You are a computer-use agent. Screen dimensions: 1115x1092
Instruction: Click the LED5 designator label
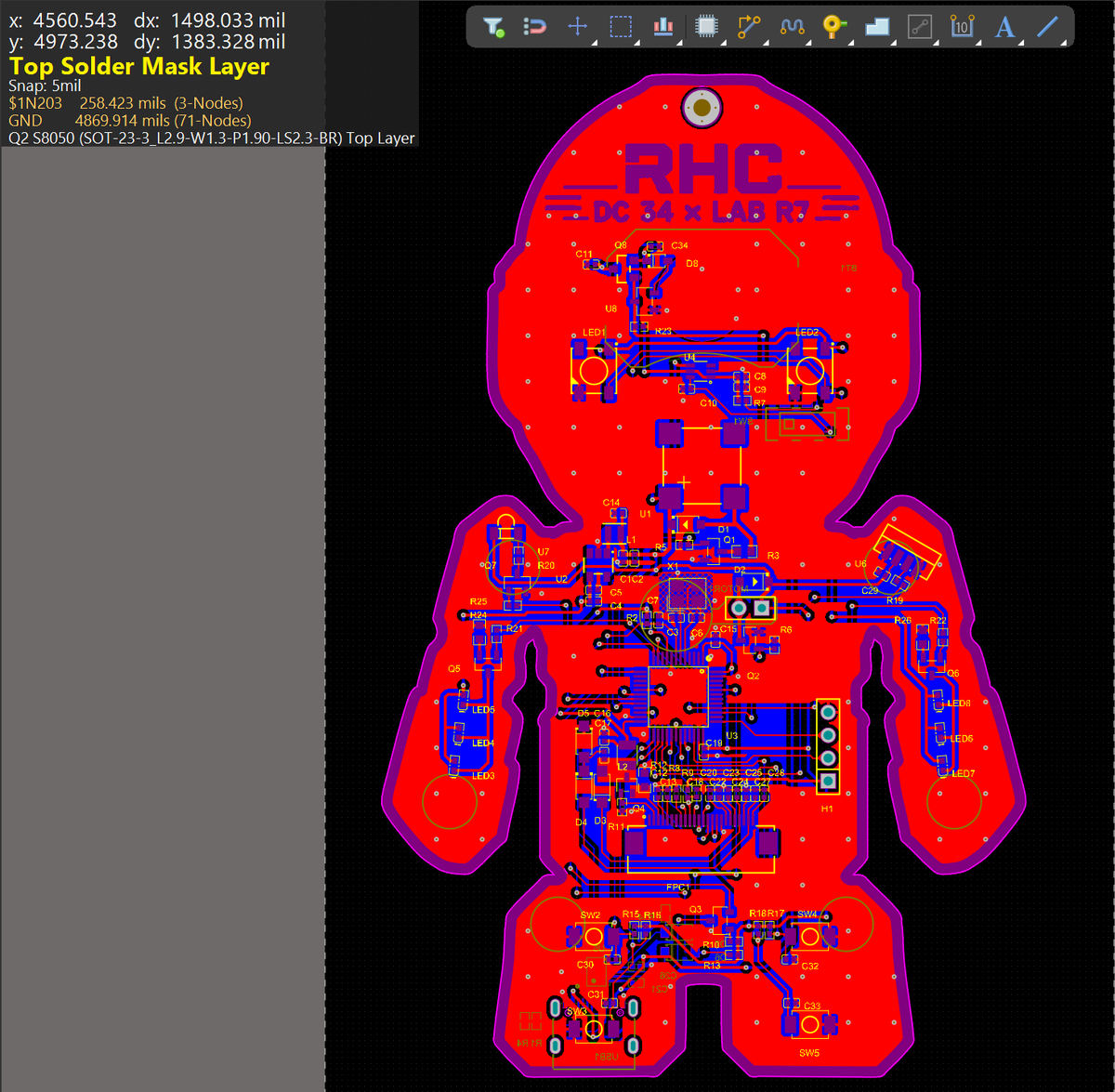(483, 710)
